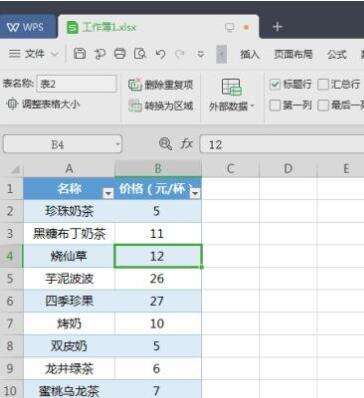Select column B header
This screenshot has height=398, width=364.
[158, 169]
